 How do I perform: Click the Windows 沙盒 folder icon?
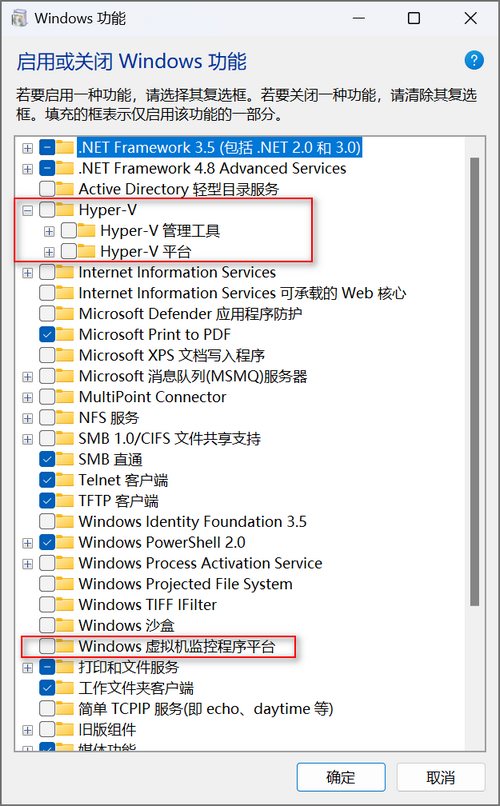pyautogui.click(x=65, y=625)
